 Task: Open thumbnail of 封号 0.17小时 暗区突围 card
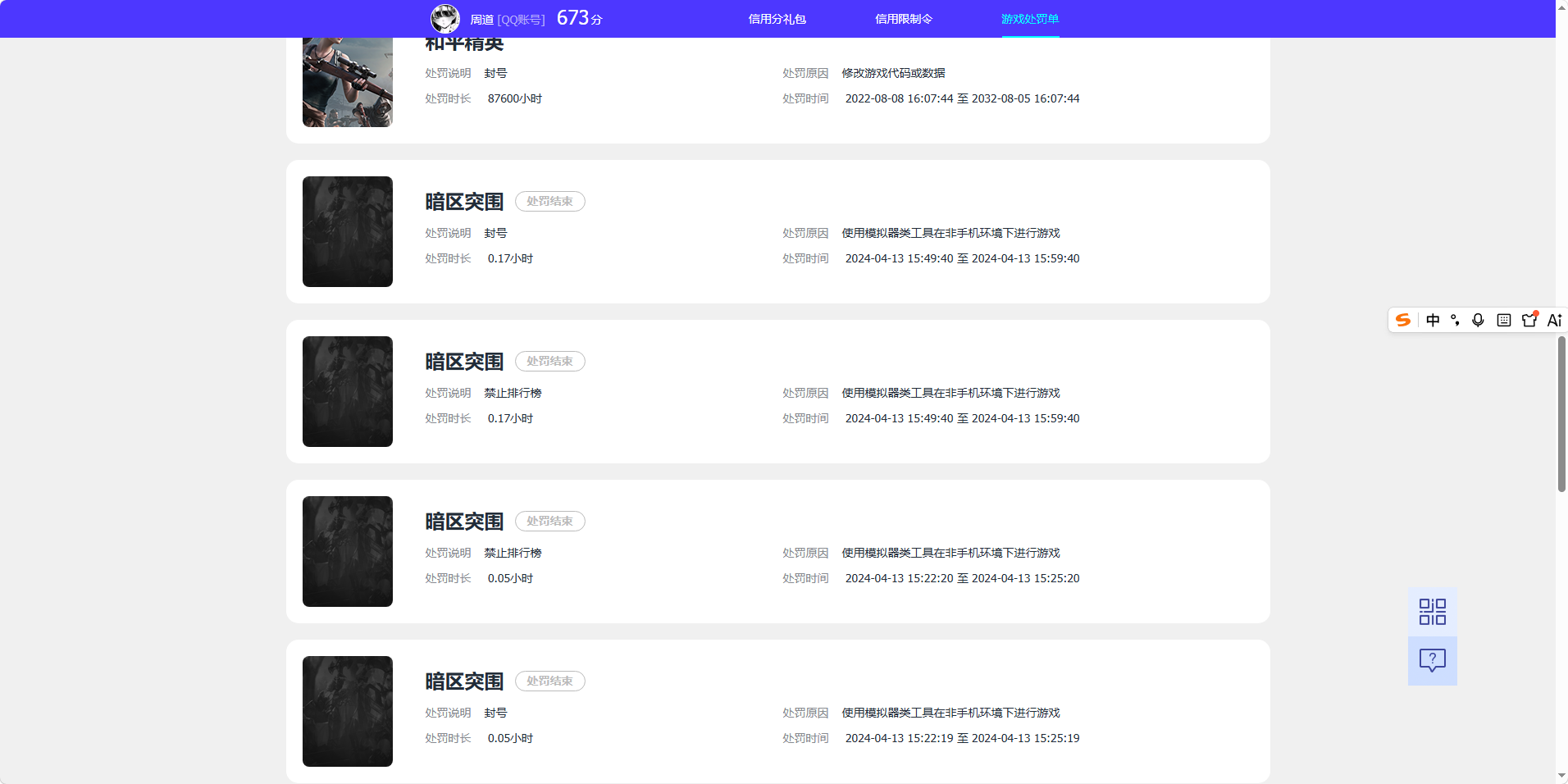[x=348, y=231]
